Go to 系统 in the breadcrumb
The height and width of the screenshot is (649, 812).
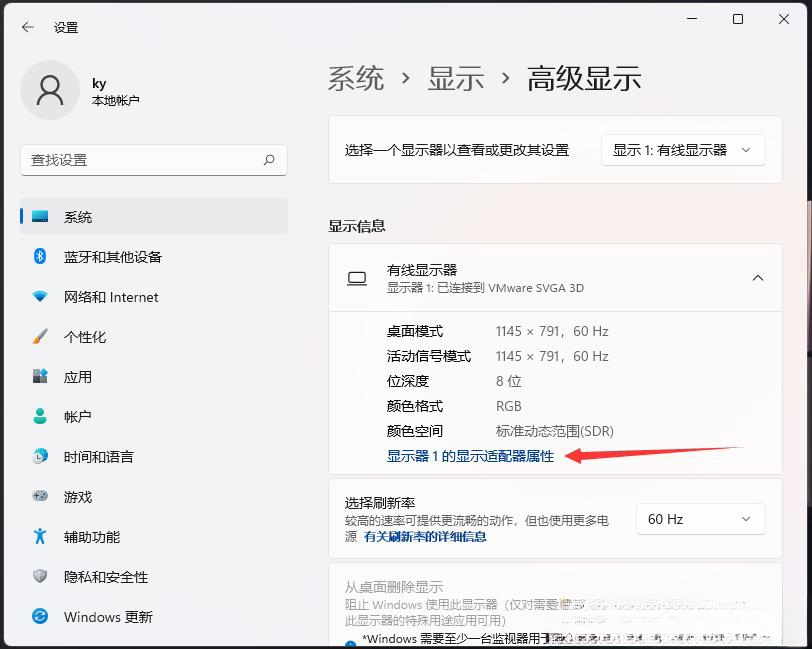coord(356,77)
